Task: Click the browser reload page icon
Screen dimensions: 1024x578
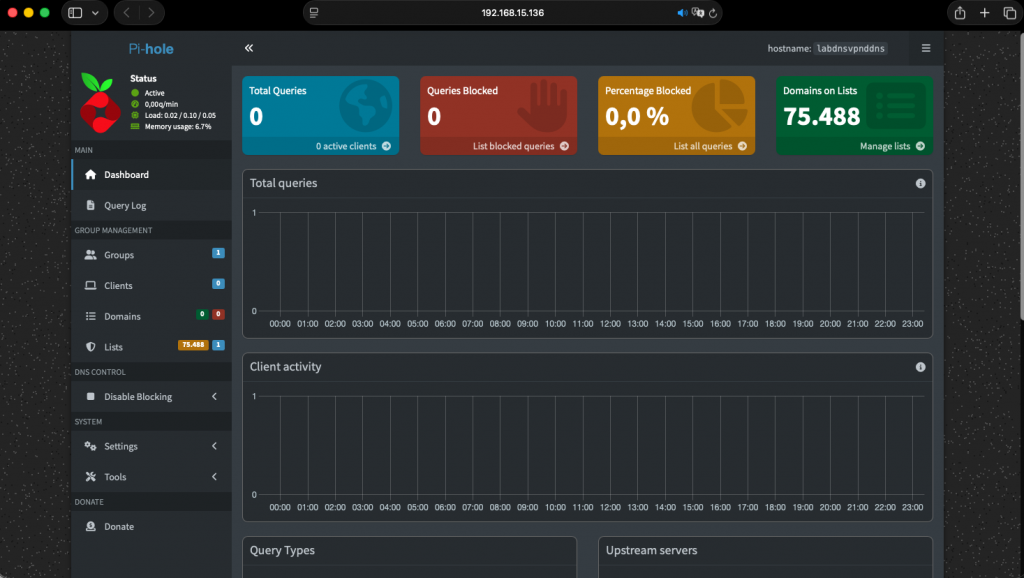Action: click(713, 13)
